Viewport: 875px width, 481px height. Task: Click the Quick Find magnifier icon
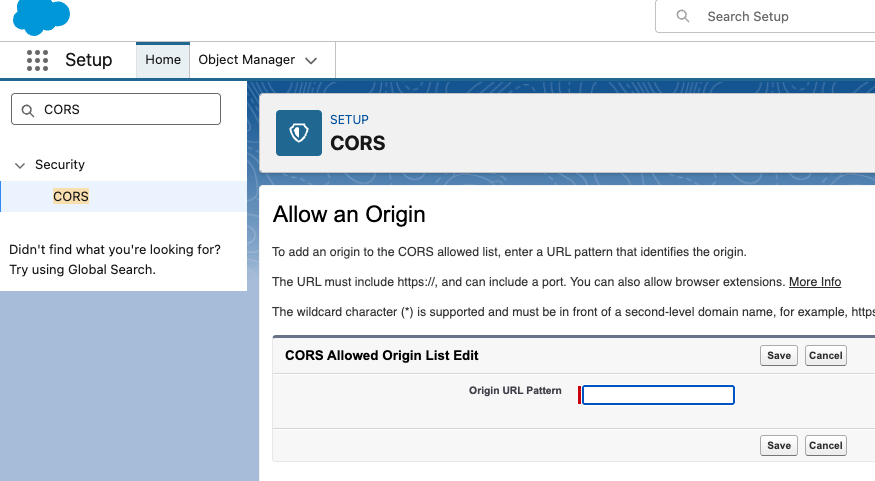tap(27, 110)
